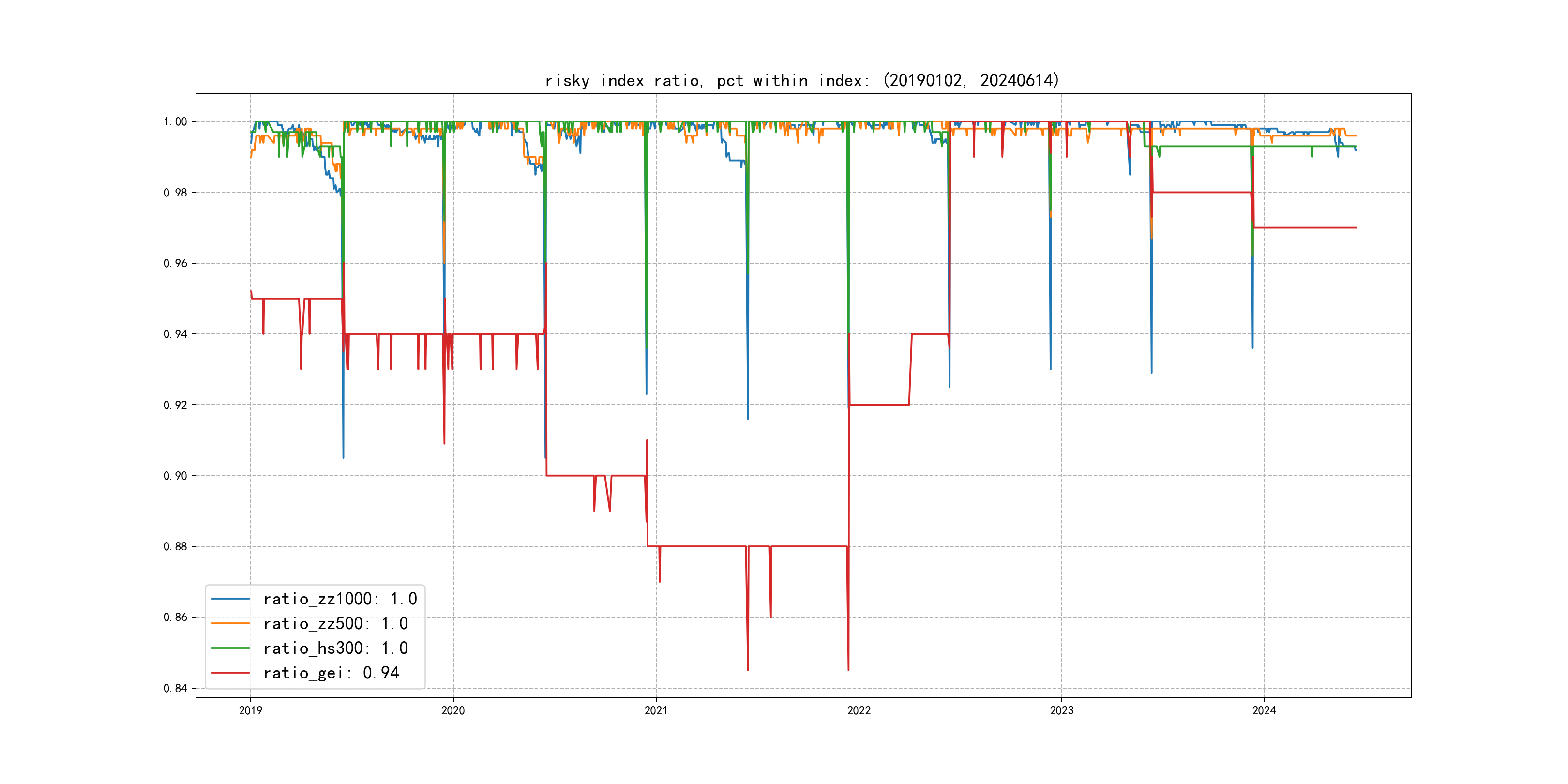The image size is (1568, 784).
Task: Click the ratio_zz500 legend label
Action: pos(335,624)
